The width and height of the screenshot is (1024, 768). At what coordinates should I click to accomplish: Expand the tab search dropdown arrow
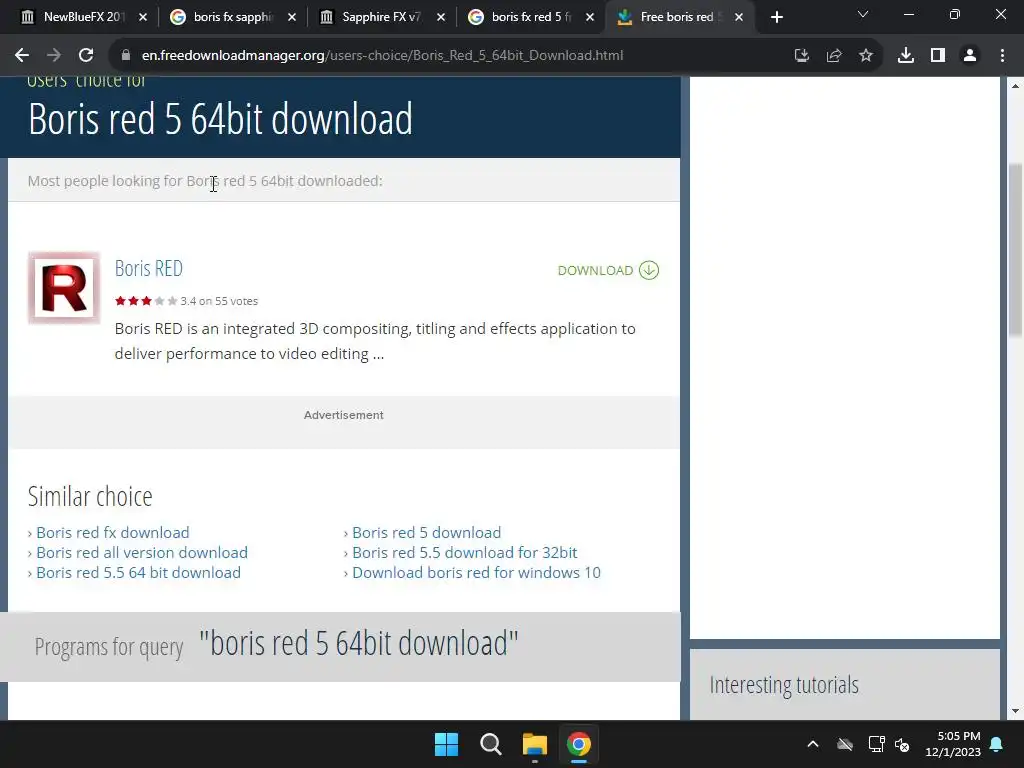pos(863,14)
